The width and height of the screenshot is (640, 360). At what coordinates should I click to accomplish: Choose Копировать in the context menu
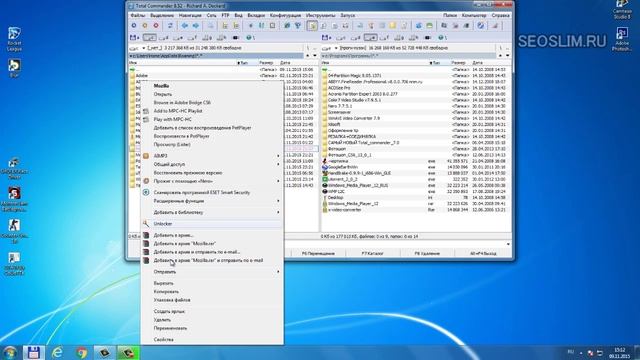pos(211,292)
